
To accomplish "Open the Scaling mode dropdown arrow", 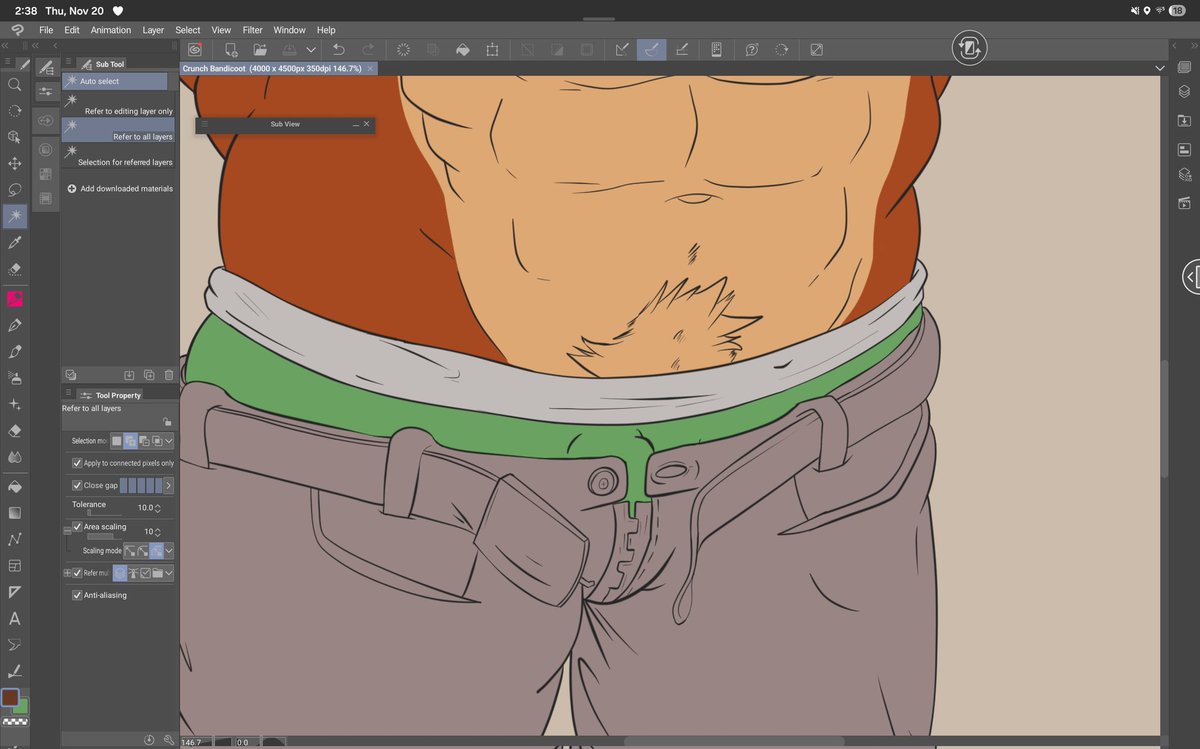I will 169,550.
